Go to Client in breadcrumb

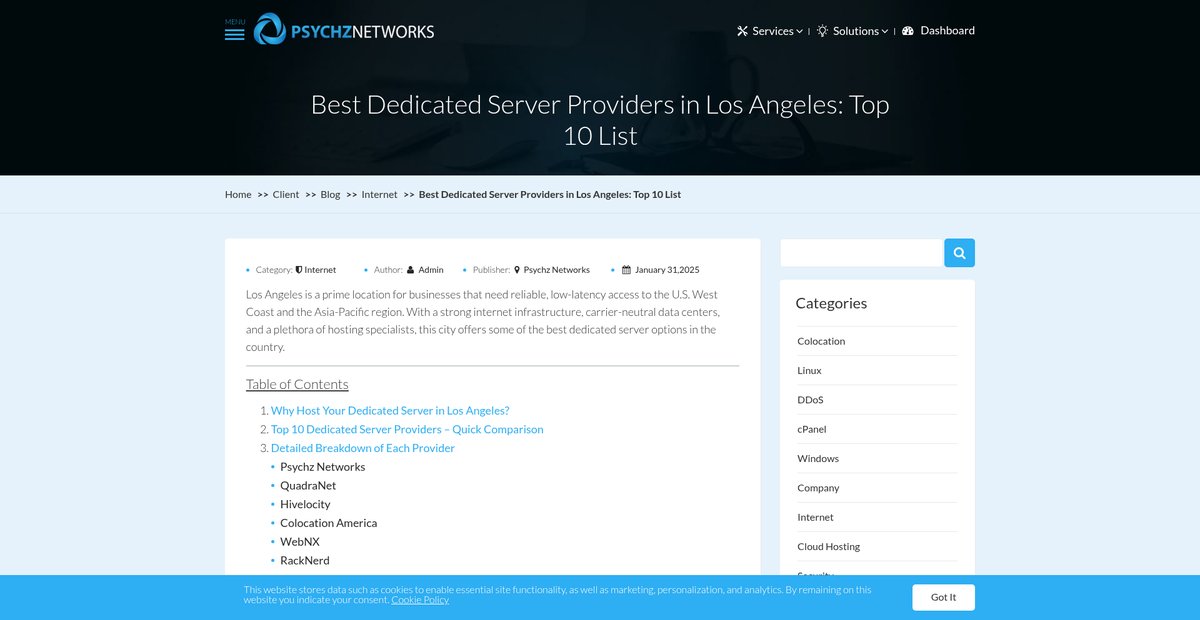coord(286,194)
